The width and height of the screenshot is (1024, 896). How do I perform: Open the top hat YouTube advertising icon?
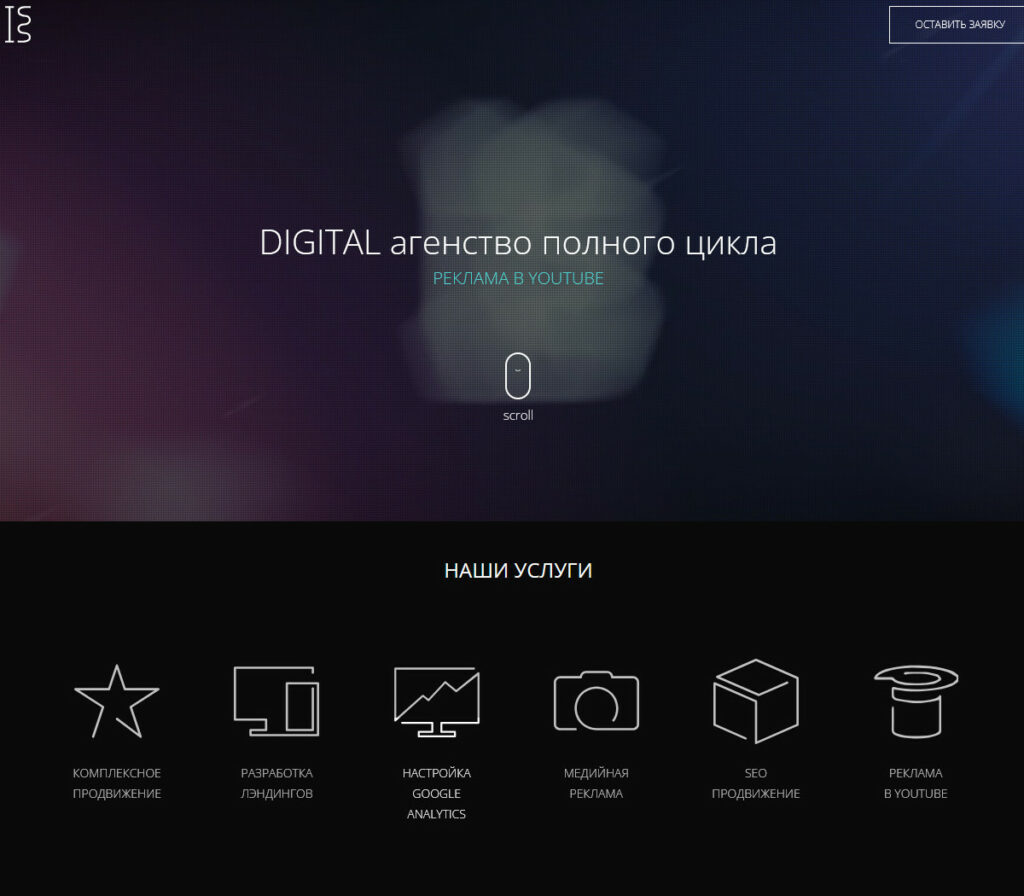(x=916, y=701)
